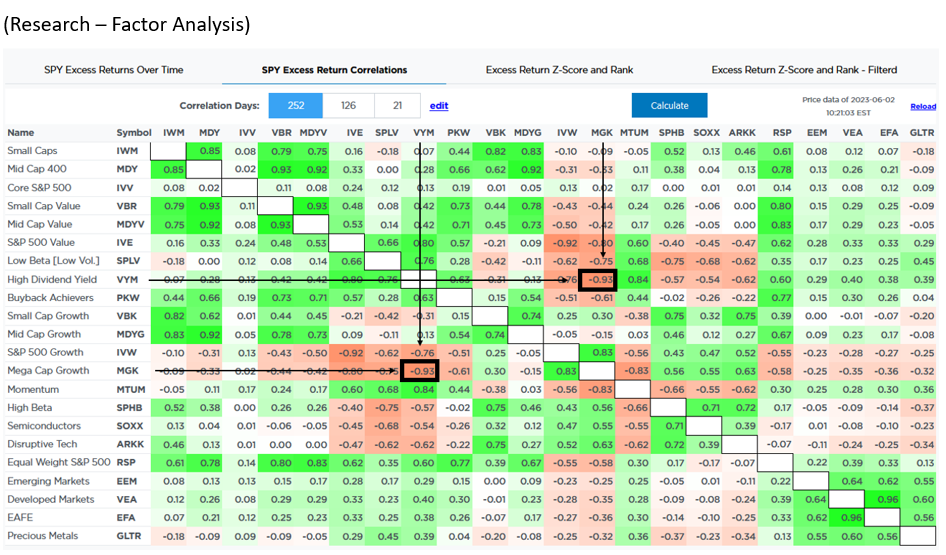
Task: Click the SPLV column header
Action: tap(387, 133)
